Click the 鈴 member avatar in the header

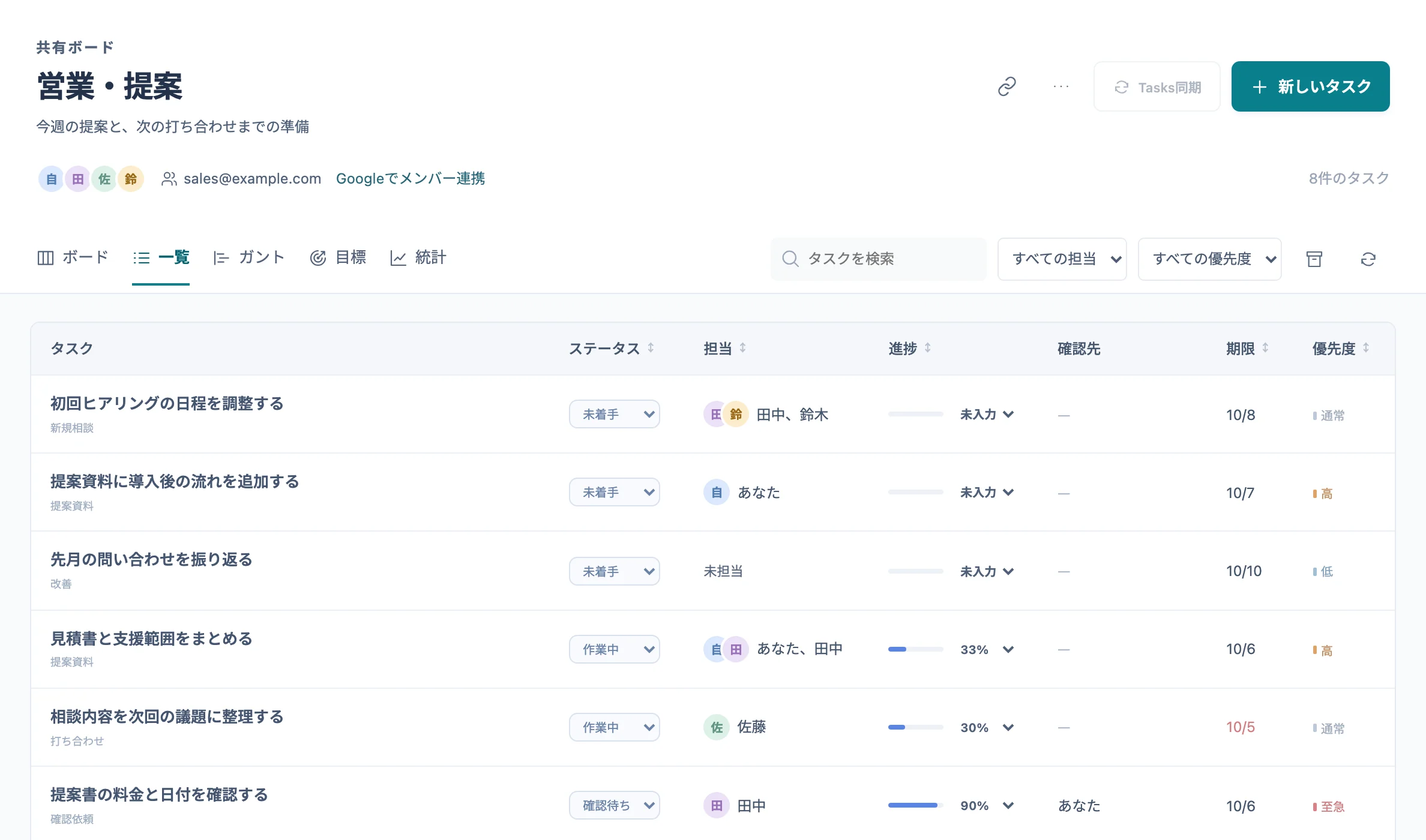[131, 179]
